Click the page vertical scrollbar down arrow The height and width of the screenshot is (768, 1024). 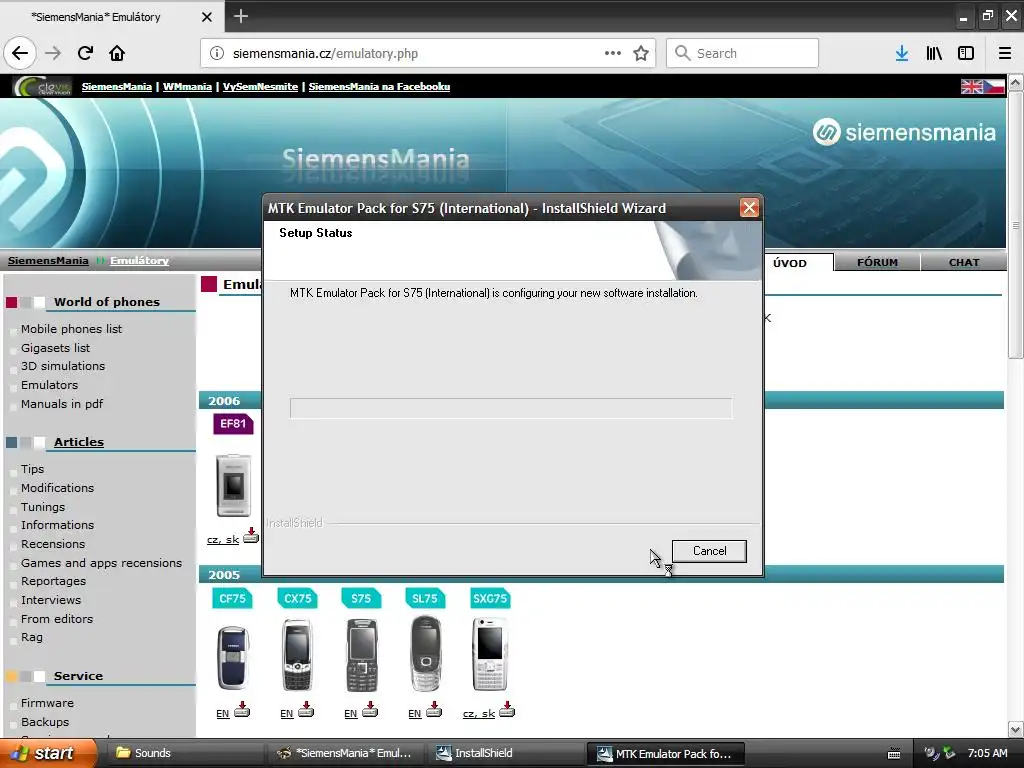click(x=1016, y=729)
